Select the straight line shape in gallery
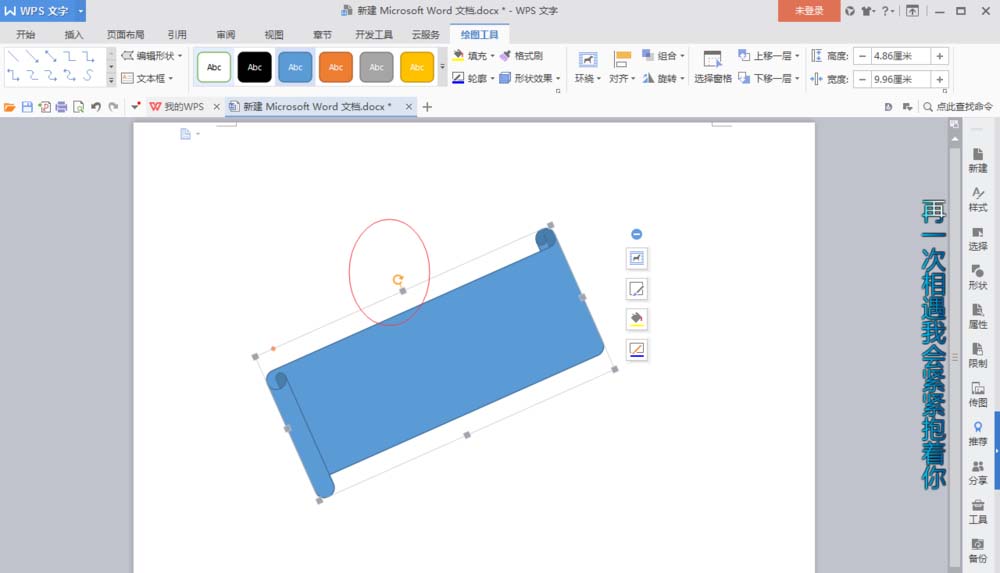The height and width of the screenshot is (573, 1000). click(x=13, y=57)
